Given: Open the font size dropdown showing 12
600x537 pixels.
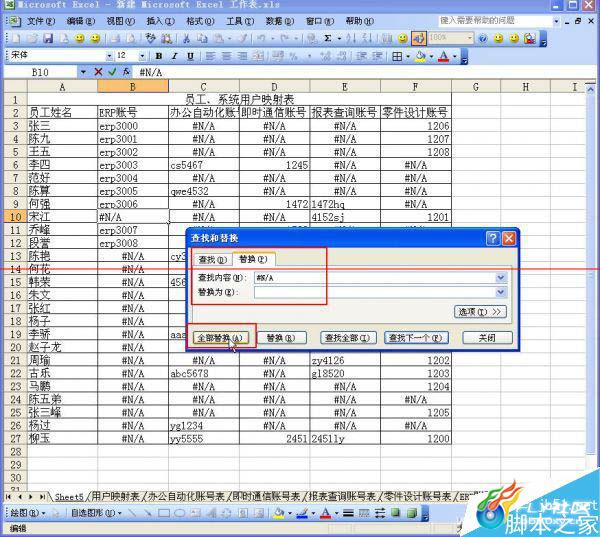Looking at the screenshot, I should click(x=142, y=57).
